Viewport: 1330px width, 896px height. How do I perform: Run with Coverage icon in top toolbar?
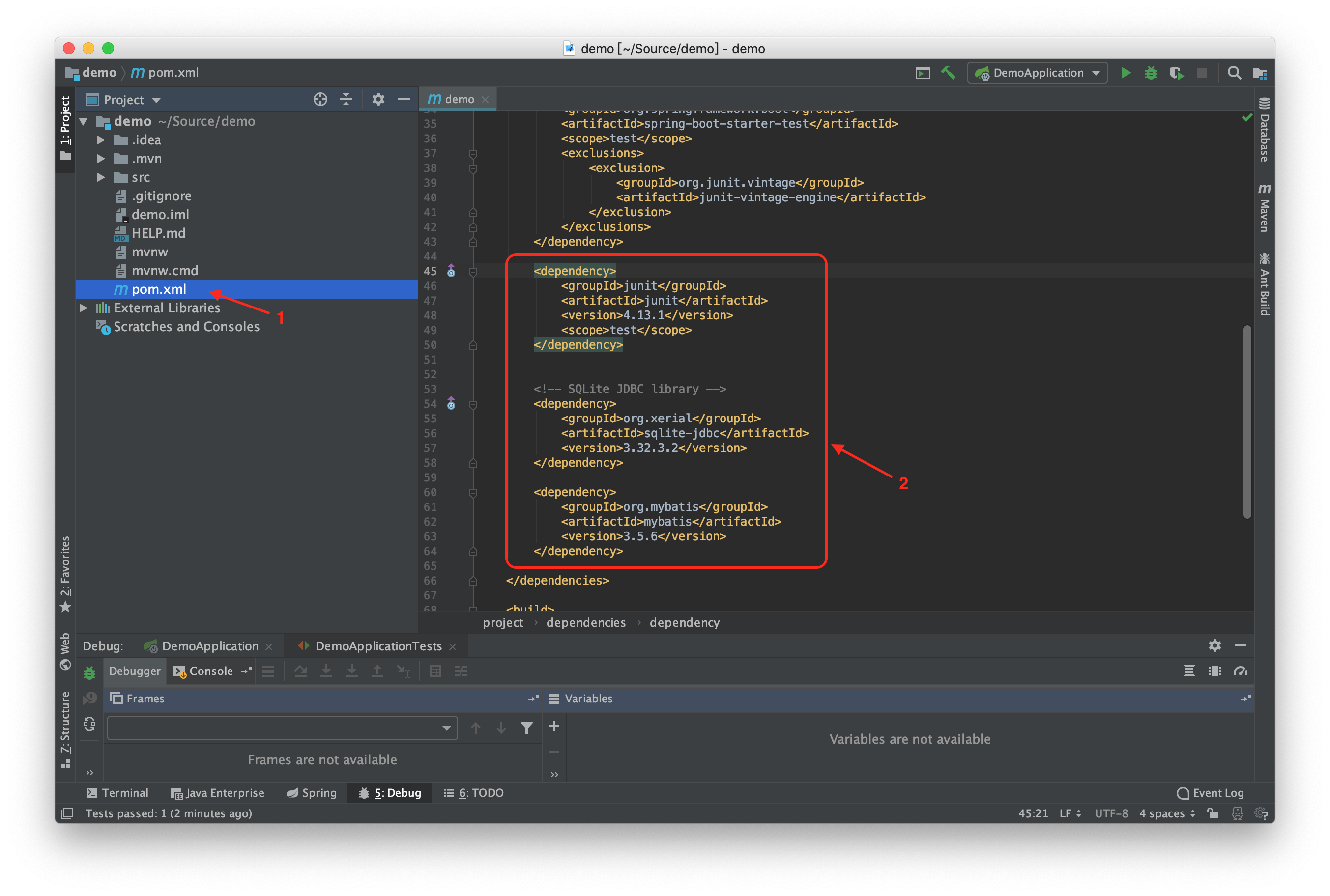click(1176, 73)
